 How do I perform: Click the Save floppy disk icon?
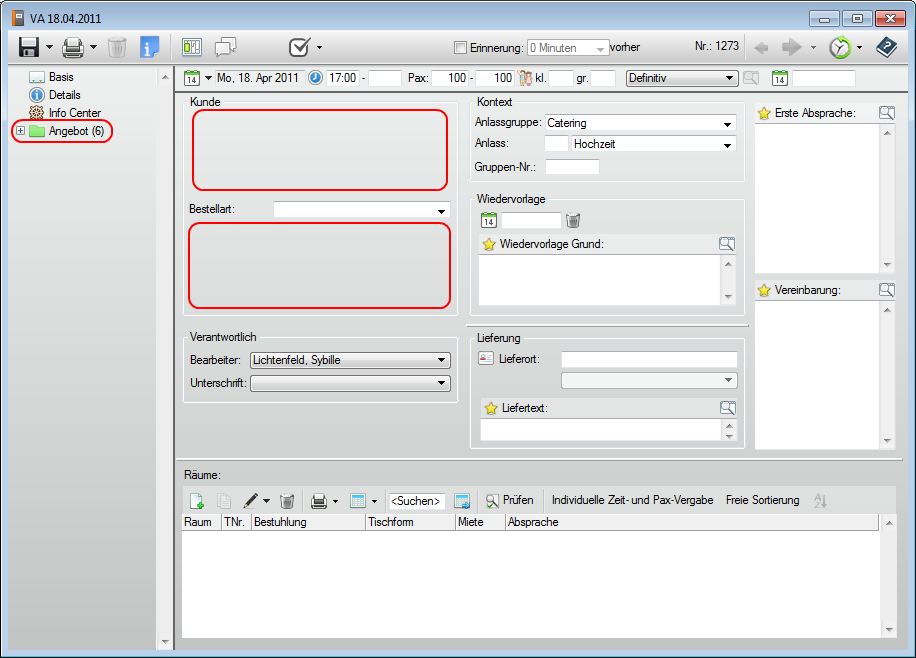coord(28,47)
